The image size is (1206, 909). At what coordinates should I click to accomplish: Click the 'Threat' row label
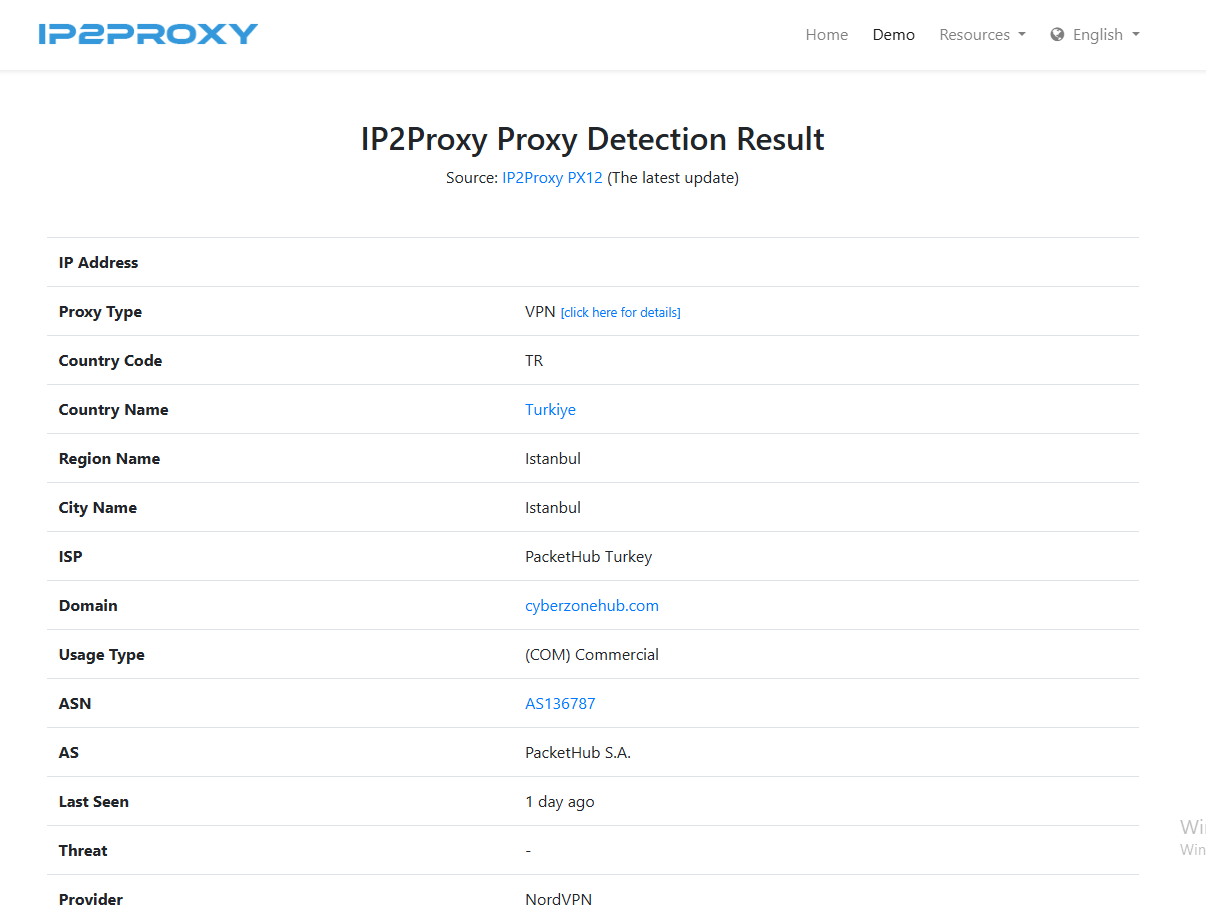click(83, 851)
